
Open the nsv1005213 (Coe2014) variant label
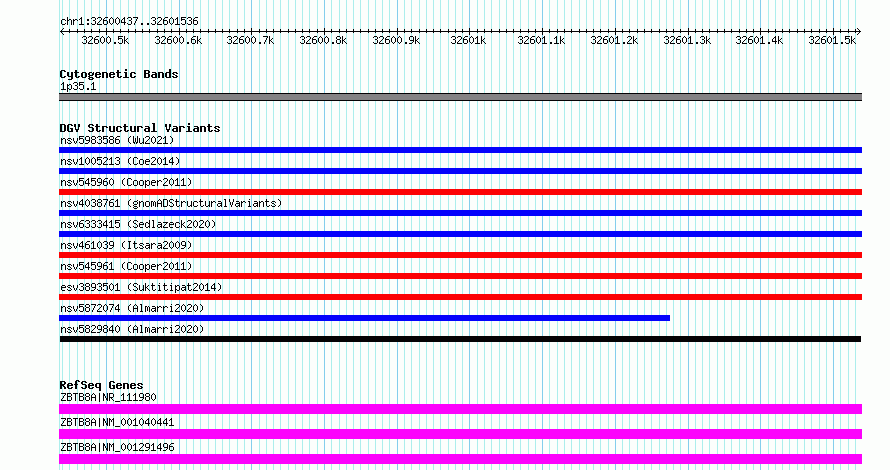click(x=120, y=161)
